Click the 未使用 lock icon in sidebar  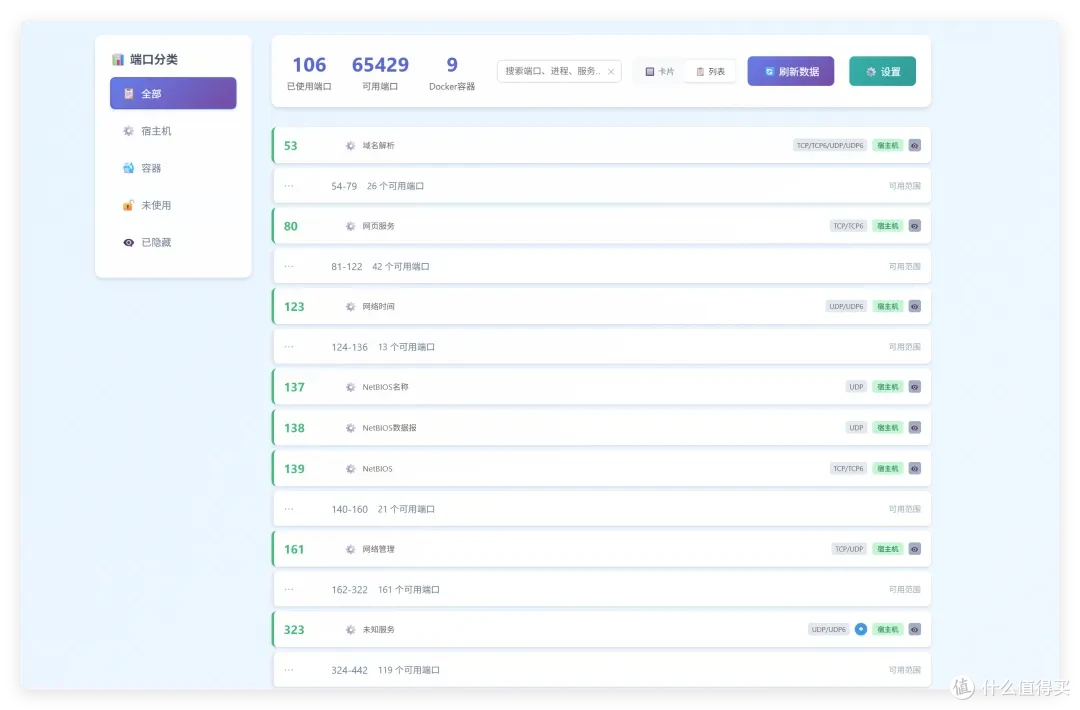[128, 205]
